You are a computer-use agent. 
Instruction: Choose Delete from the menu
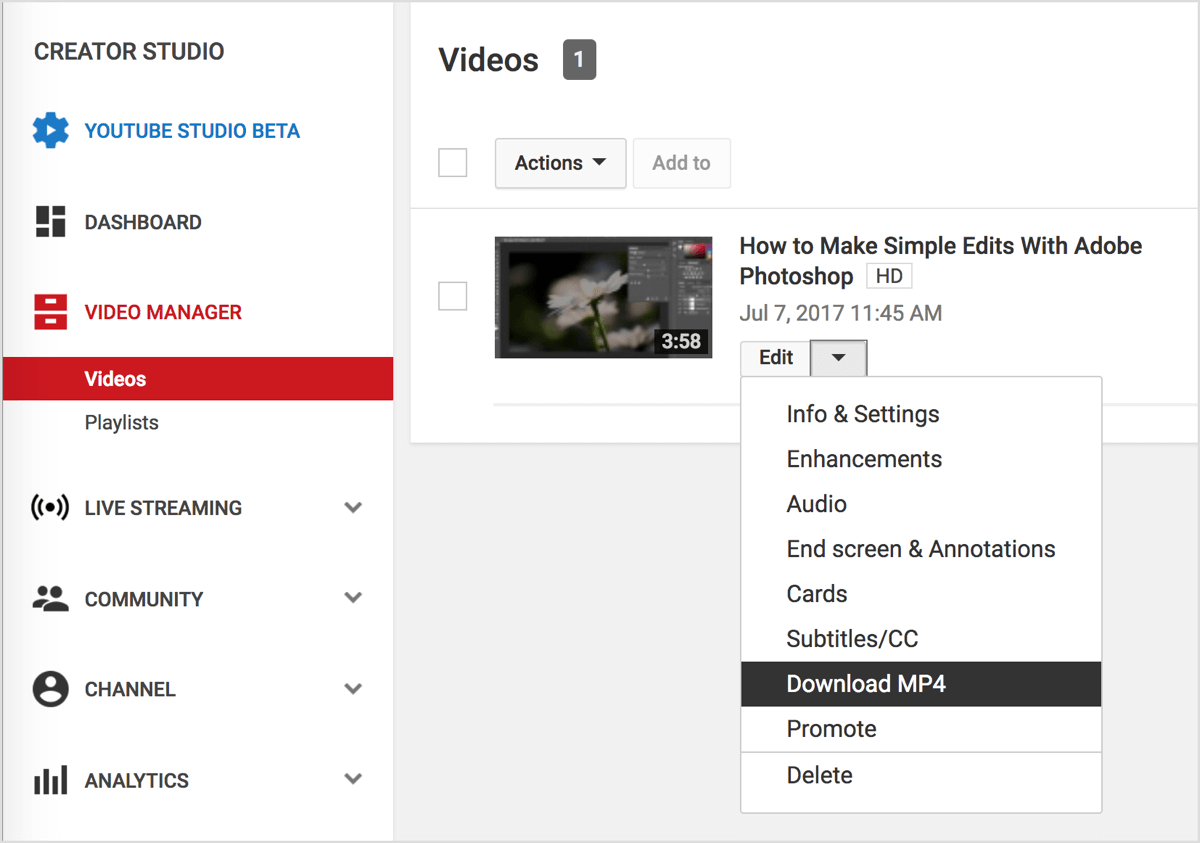tap(921, 775)
